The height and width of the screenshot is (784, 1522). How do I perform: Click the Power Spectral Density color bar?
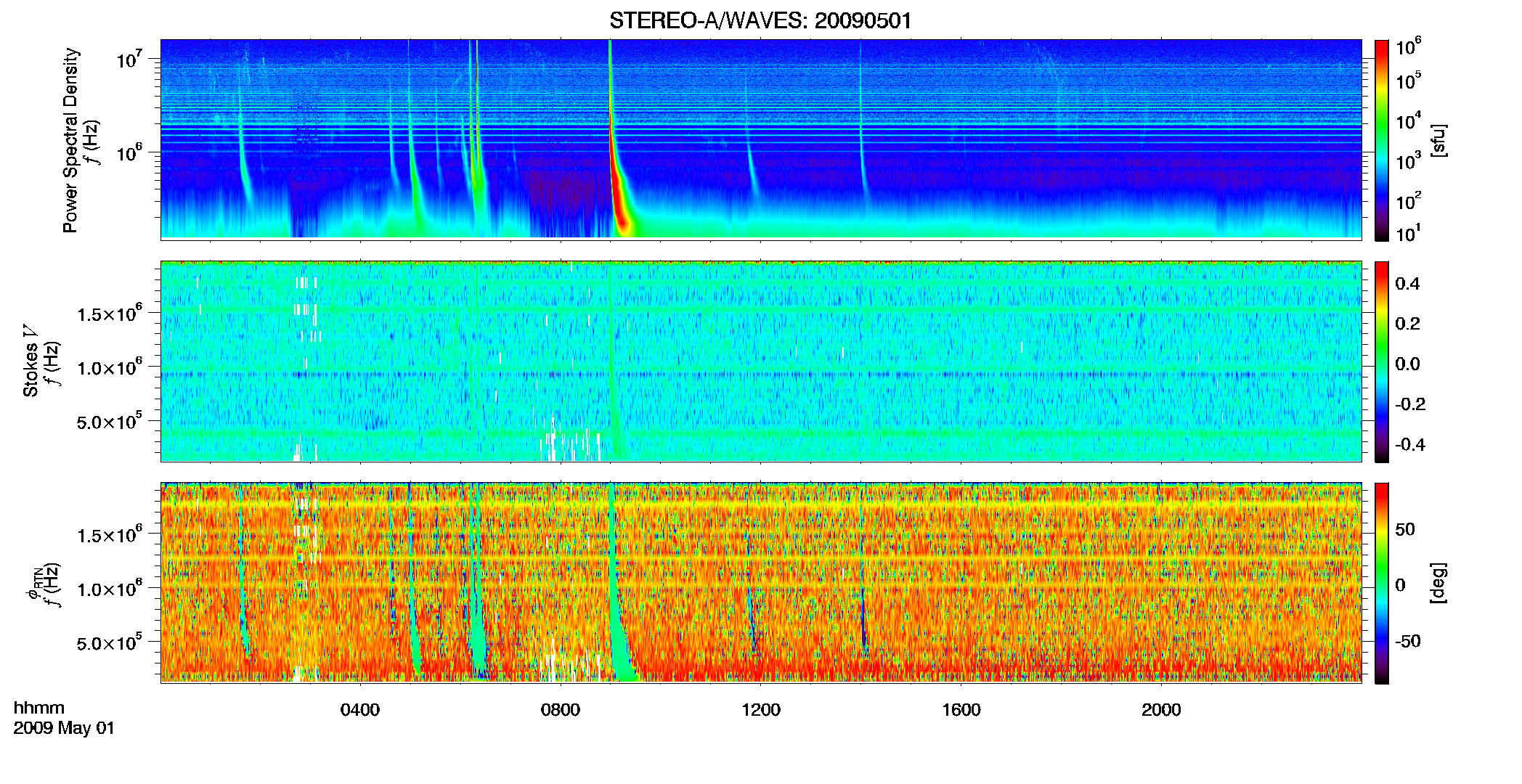[x=1382, y=140]
